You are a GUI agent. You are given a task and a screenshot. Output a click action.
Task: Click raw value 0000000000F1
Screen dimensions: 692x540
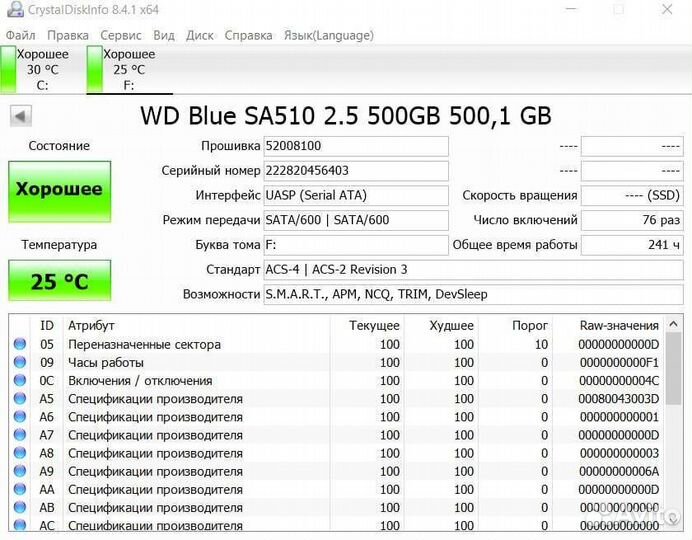coord(619,362)
